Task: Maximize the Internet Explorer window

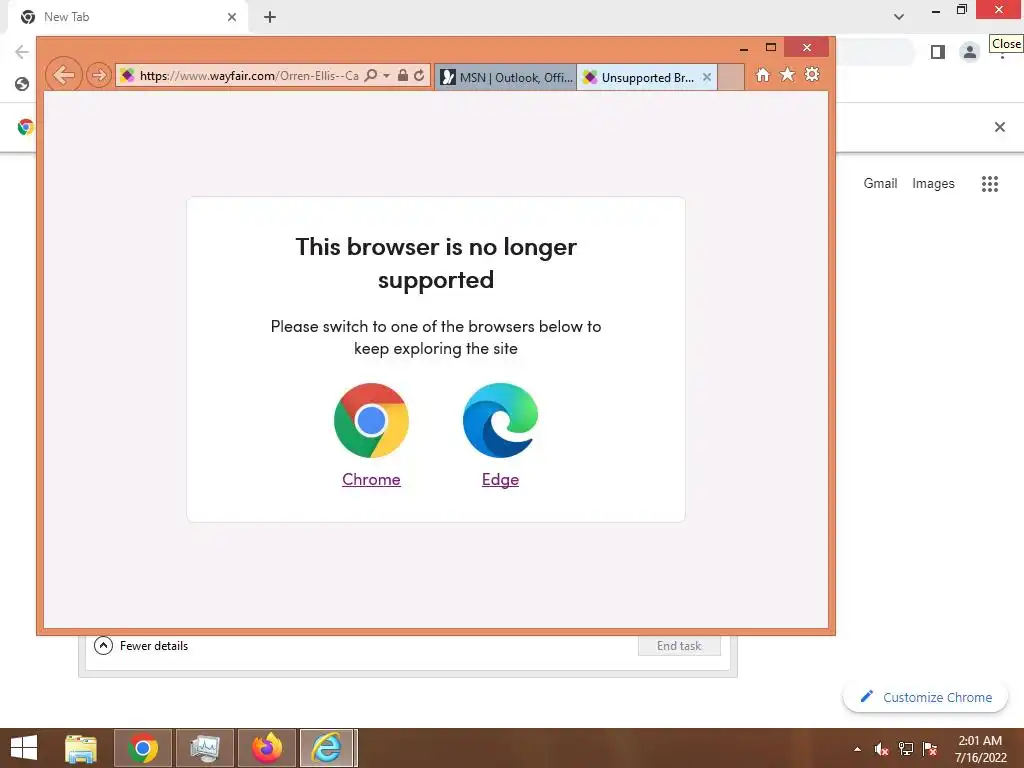Action: tap(771, 48)
